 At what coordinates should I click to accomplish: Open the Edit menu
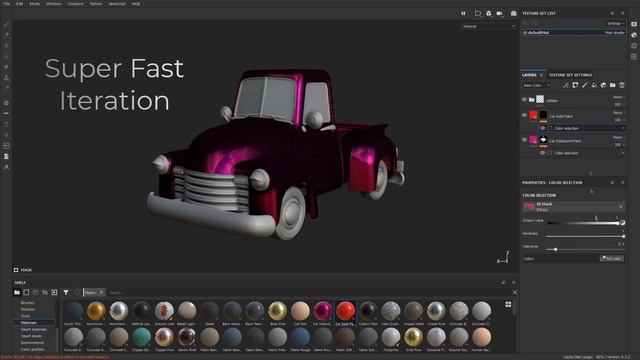(x=20, y=4)
